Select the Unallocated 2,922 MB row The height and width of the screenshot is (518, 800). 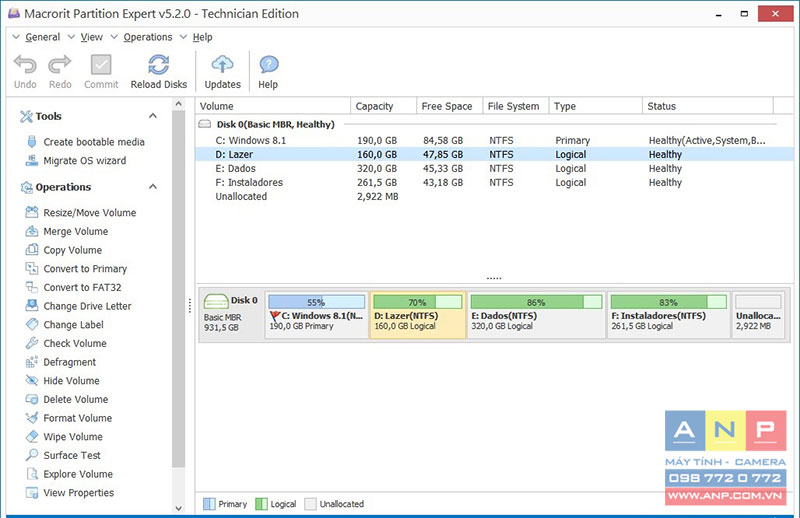(494, 196)
